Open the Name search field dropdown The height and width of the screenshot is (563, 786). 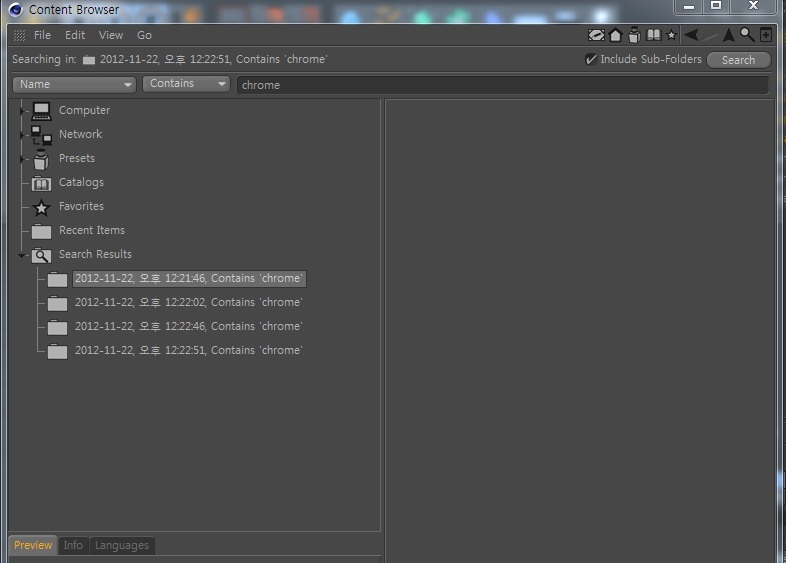click(74, 84)
